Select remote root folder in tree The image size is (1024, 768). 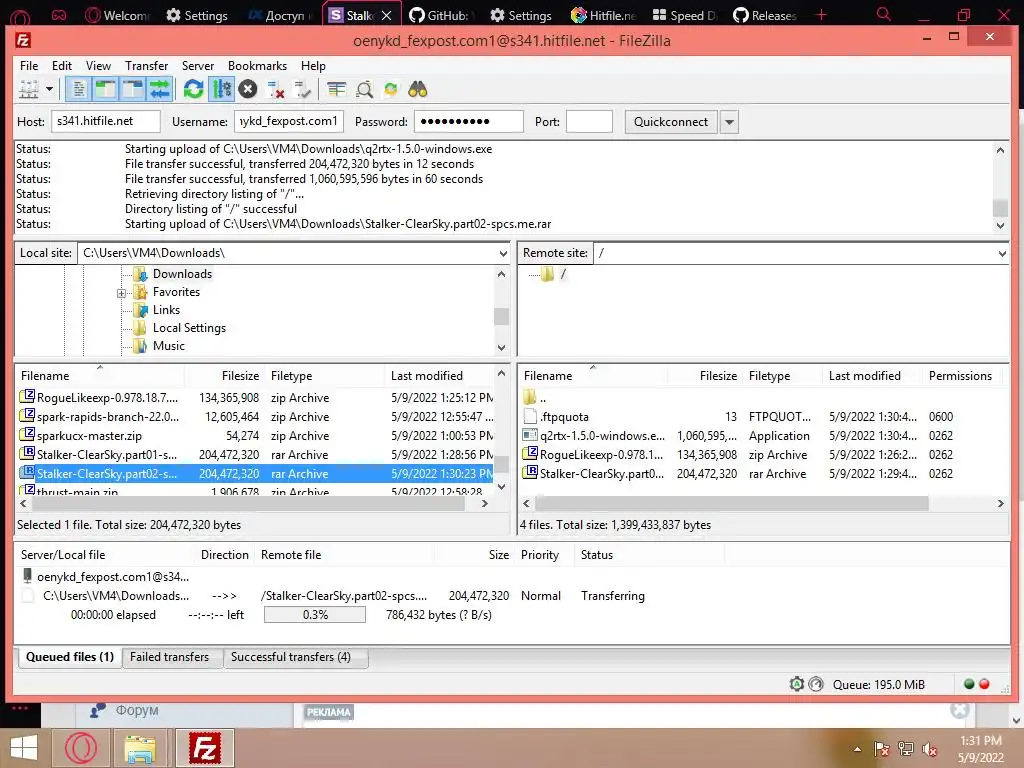coord(562,274)
